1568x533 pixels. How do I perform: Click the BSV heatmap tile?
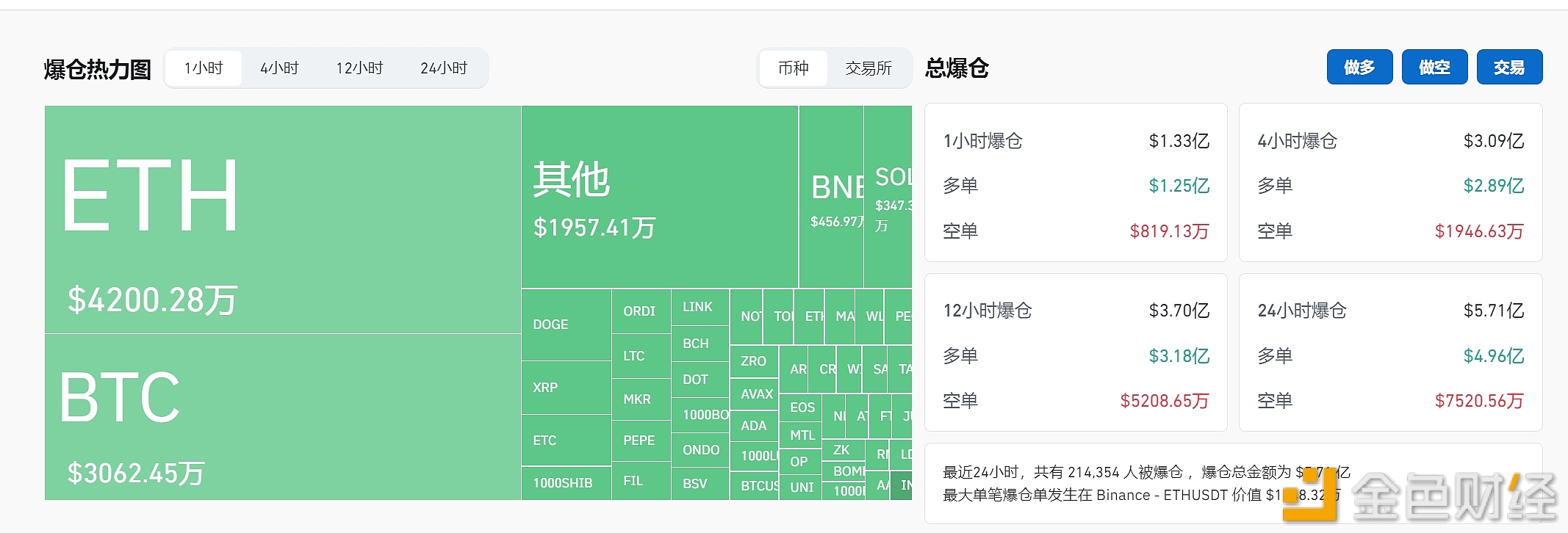(700, 484)
